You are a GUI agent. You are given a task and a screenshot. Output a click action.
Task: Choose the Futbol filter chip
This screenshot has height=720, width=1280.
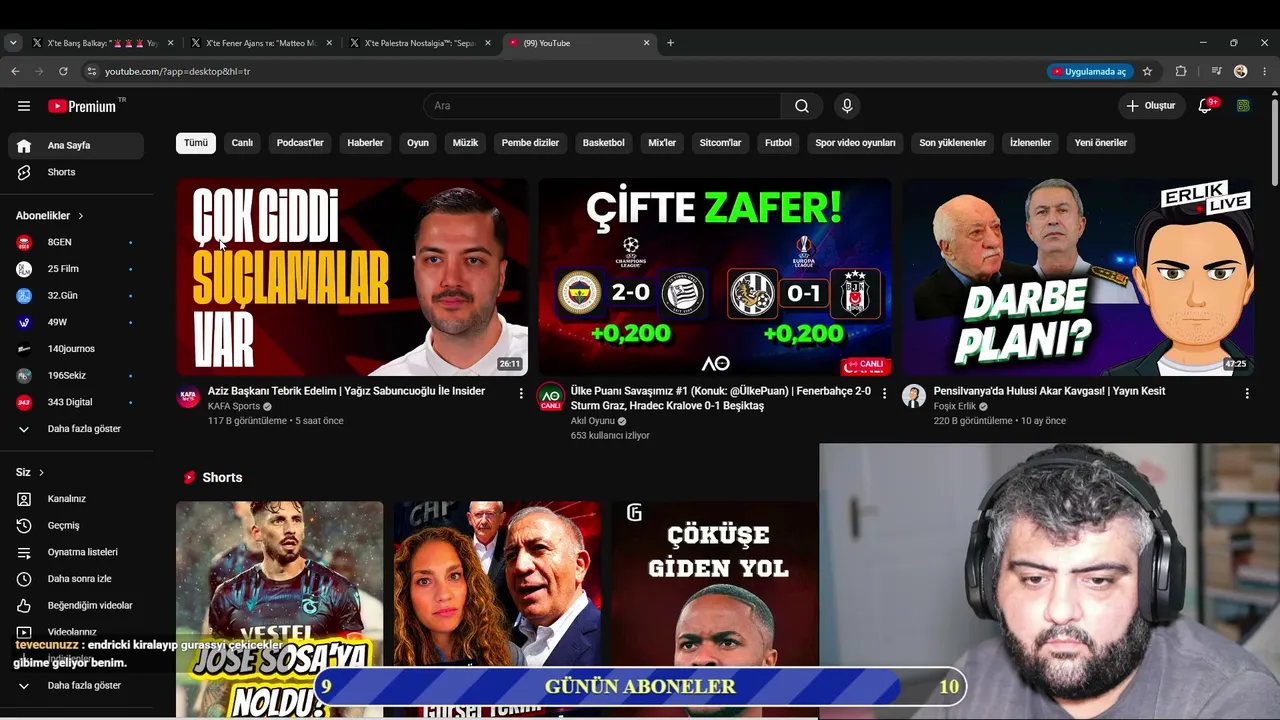click(x=778, y=143)
